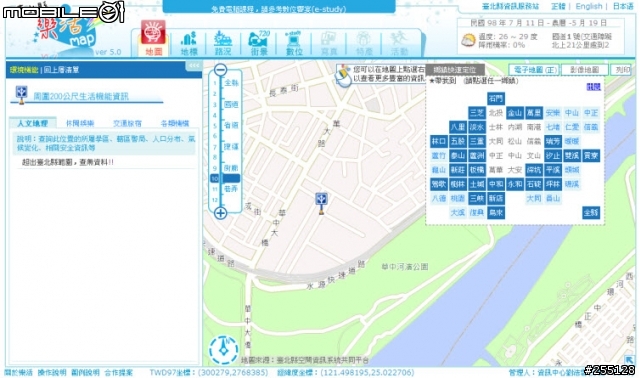Click the 環境機能 header link
The width and height of the screenshot is (640, 378).
pyautogui.click(x=24, y=70)
